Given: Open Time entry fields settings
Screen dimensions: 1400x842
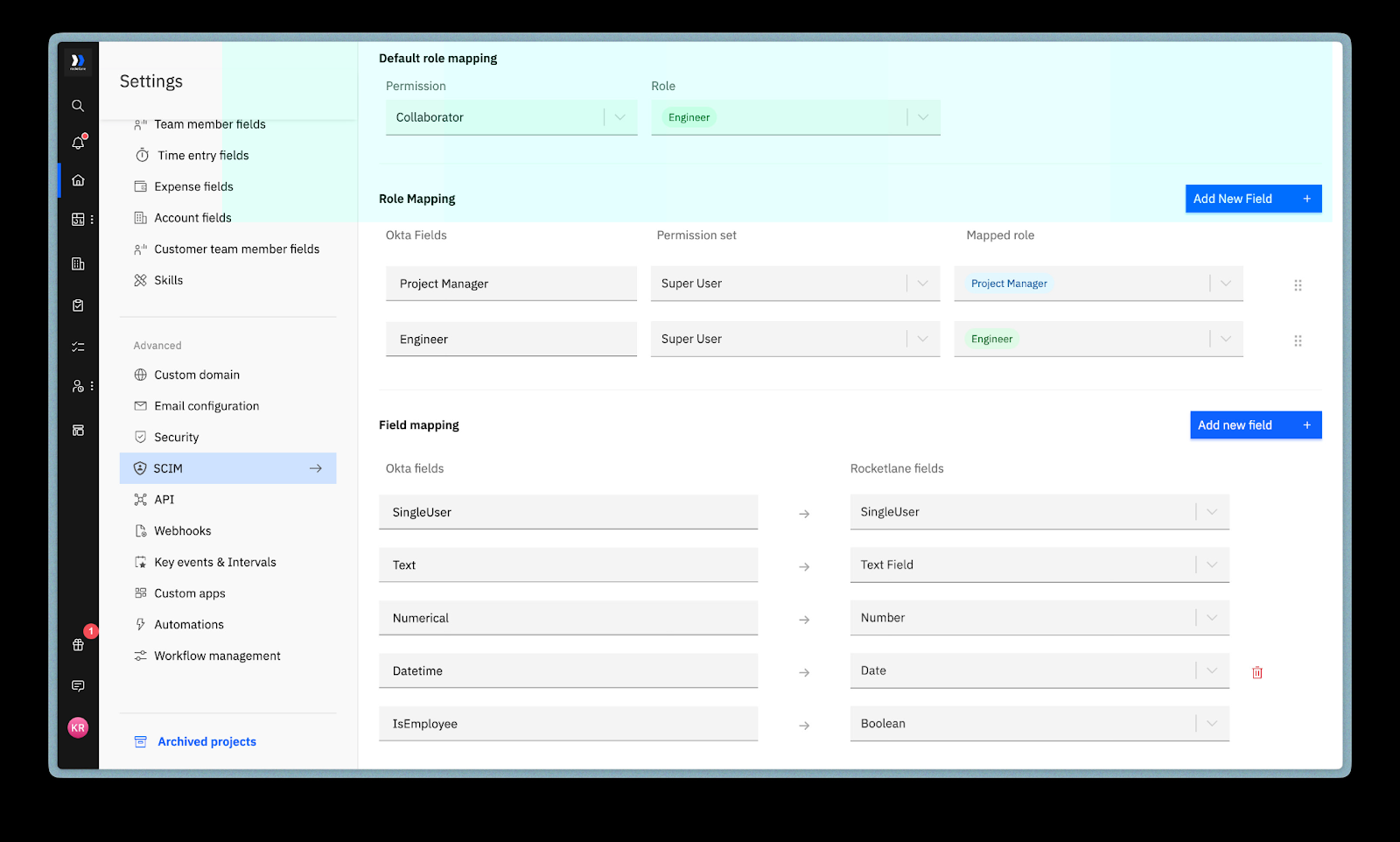Looking at the screenshot, I should tap(203, 155).
